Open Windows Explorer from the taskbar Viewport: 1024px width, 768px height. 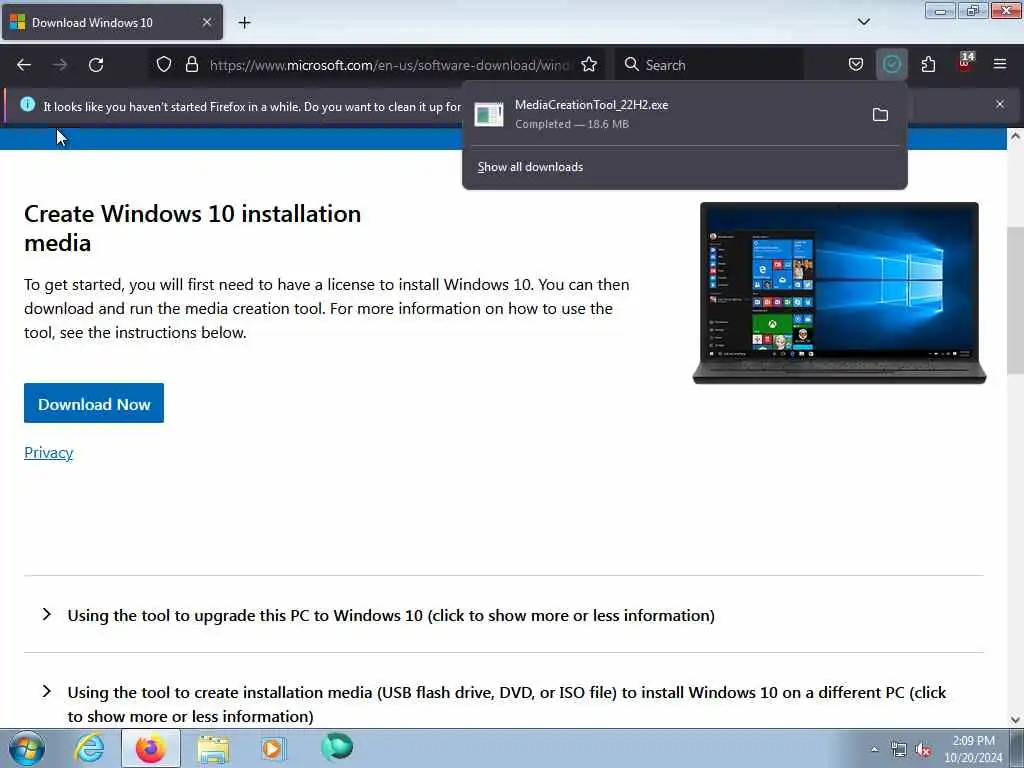pyautogui.click(x=214, y=748)
